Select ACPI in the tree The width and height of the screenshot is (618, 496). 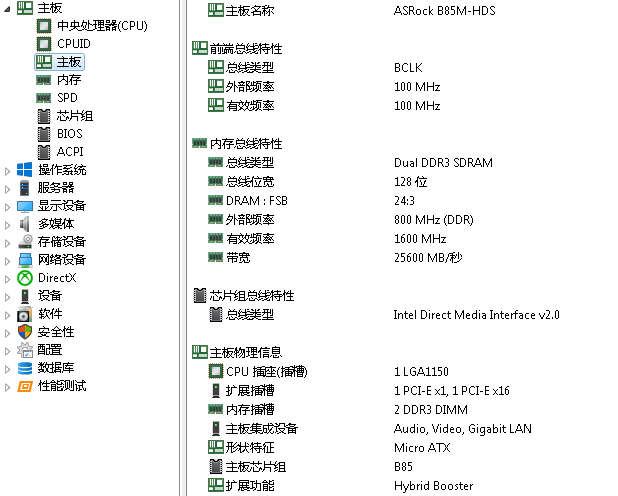[x=70, y=152]
